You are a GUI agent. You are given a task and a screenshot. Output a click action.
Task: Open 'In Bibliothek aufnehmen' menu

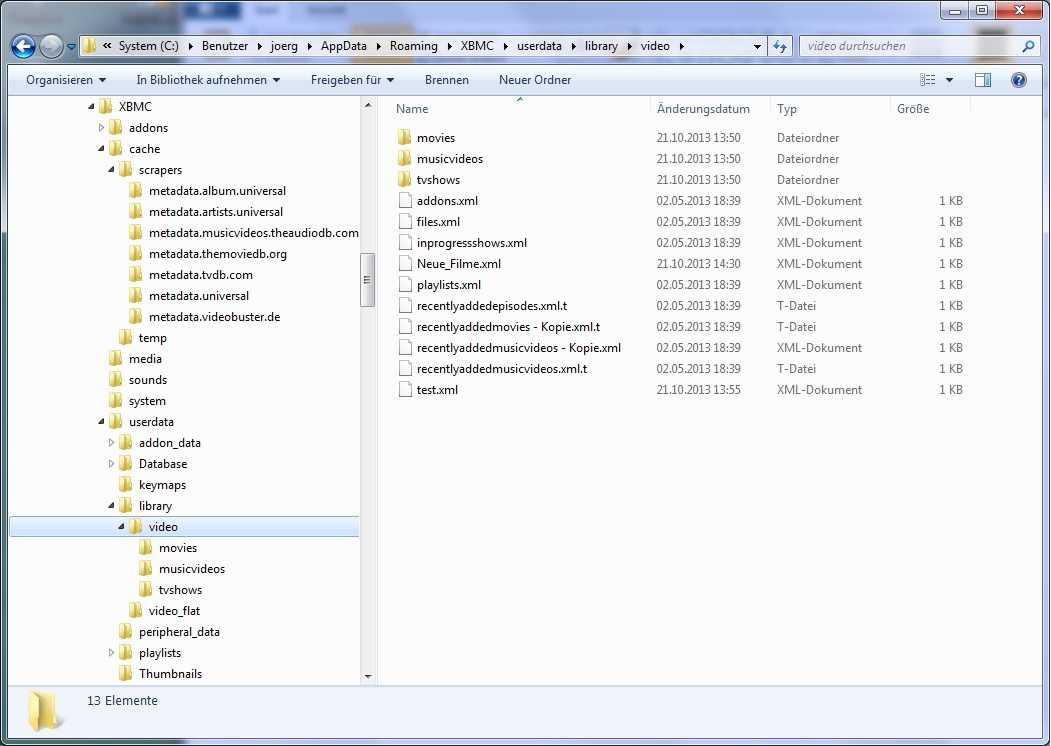(208, 80)
